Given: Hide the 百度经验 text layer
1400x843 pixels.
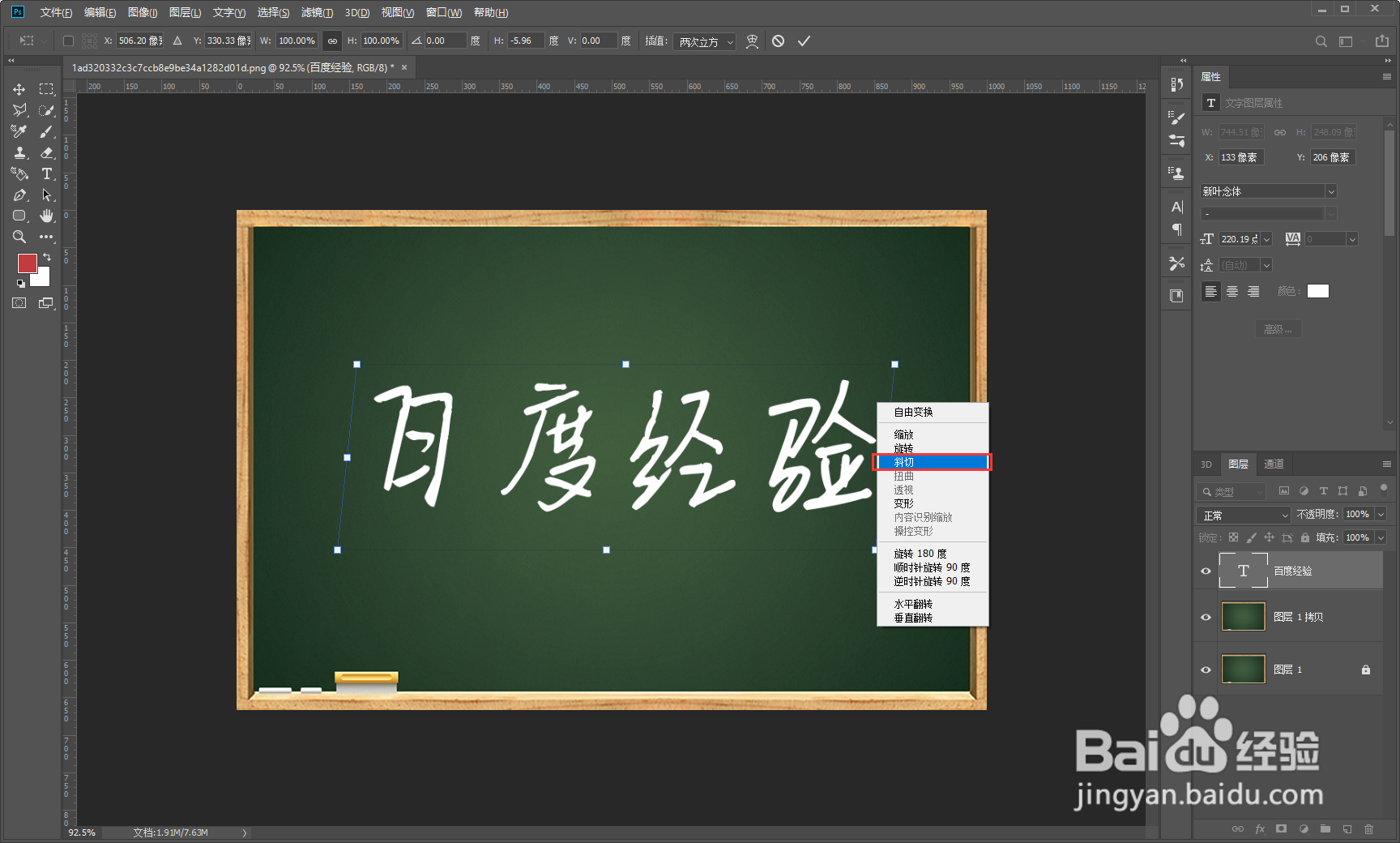Looking at the screenshot, I should (1206, 570).
